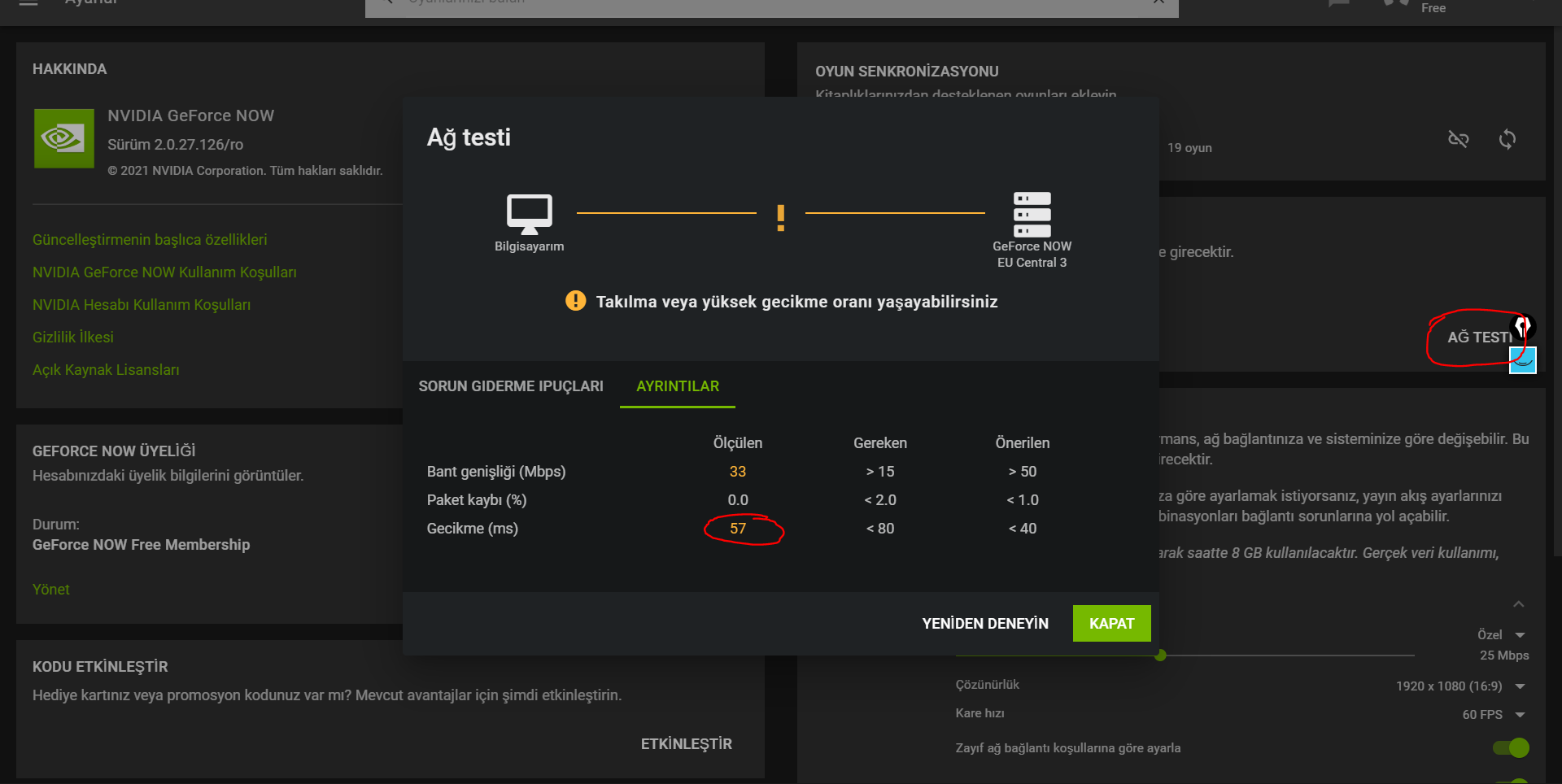Click the Ağ testi dialog title
Screen dimensions: 1562x784
tap(469, 137)
